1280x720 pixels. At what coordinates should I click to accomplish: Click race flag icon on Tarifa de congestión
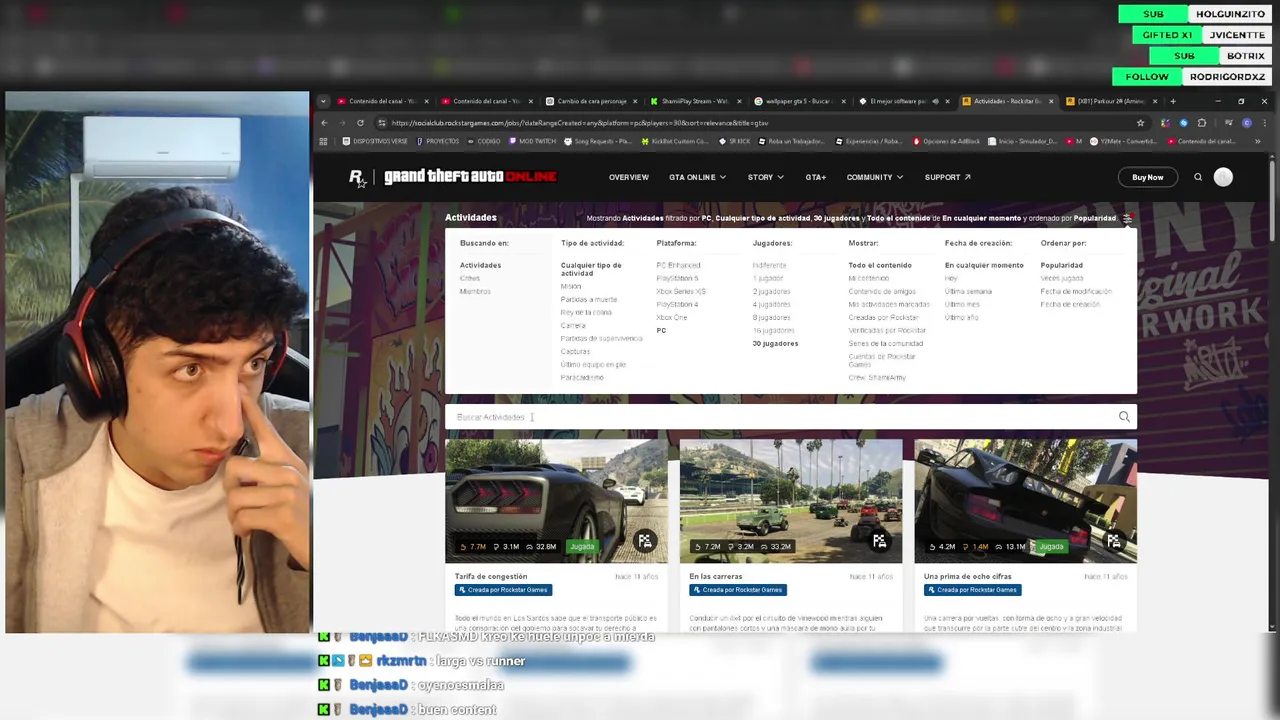click(645, 541)
